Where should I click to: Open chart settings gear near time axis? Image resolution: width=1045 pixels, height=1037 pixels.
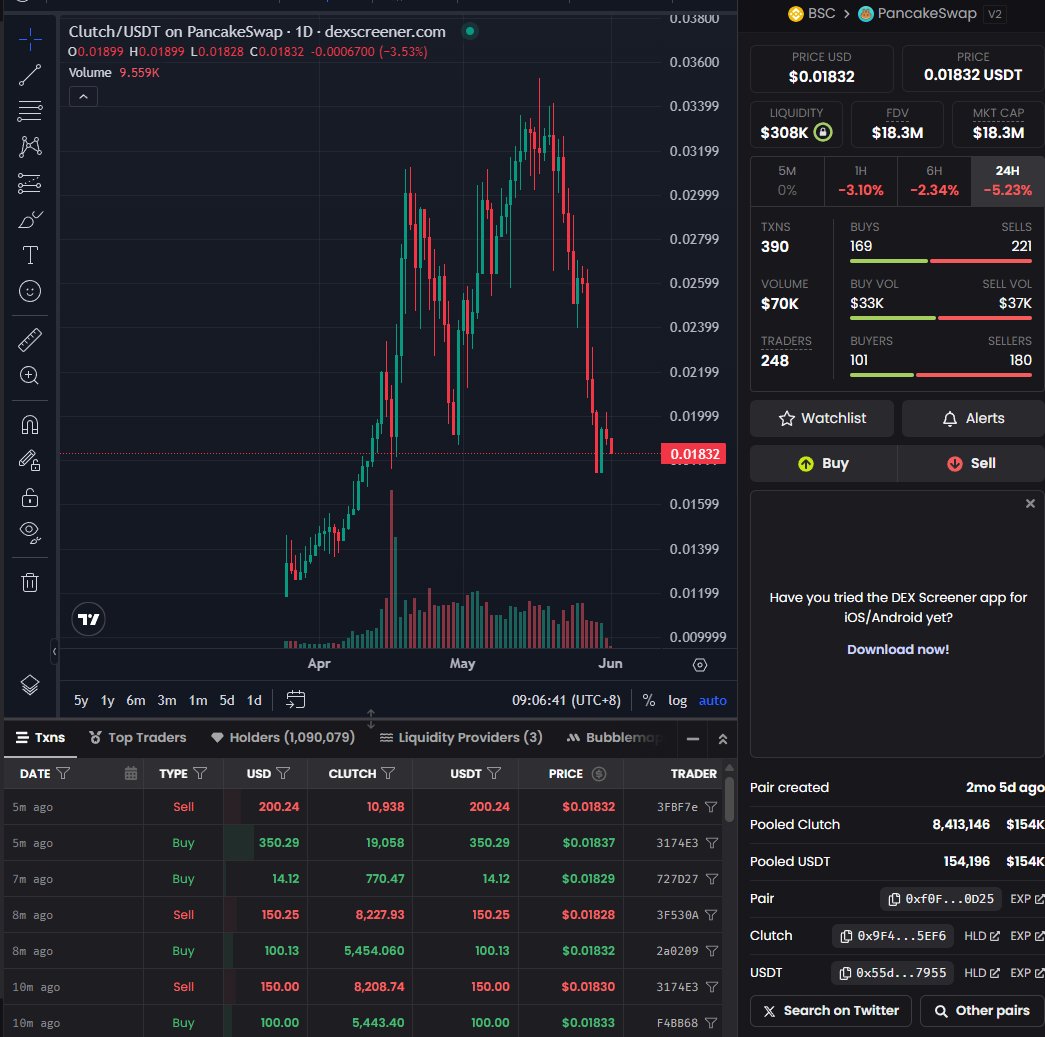click(700, 664)
